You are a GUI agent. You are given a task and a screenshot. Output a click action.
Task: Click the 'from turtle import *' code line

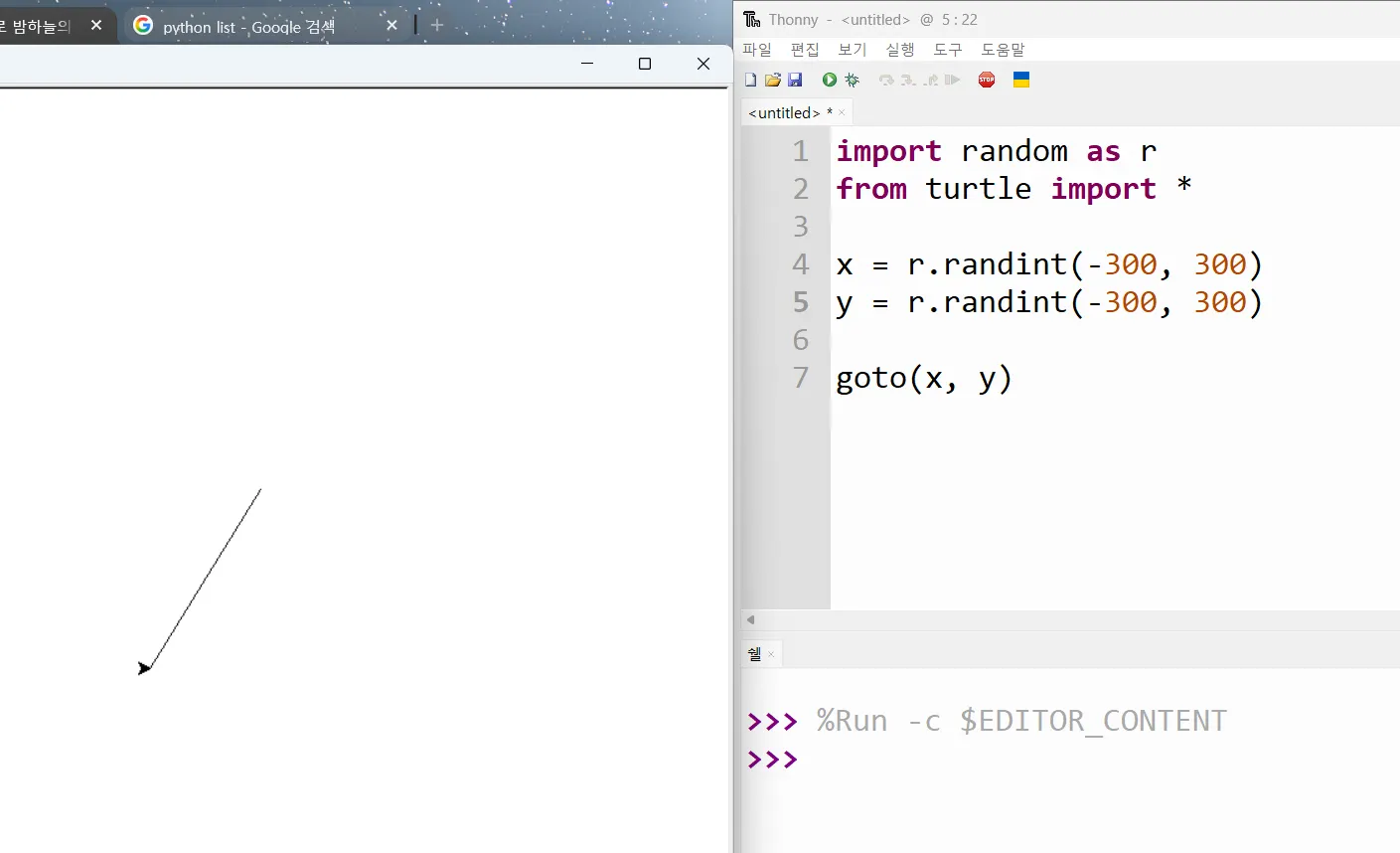click(1013, 189)
